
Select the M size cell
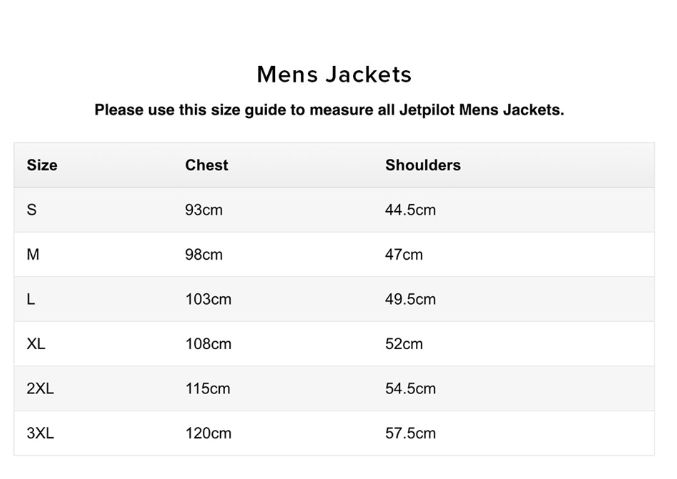click(33, 254)
